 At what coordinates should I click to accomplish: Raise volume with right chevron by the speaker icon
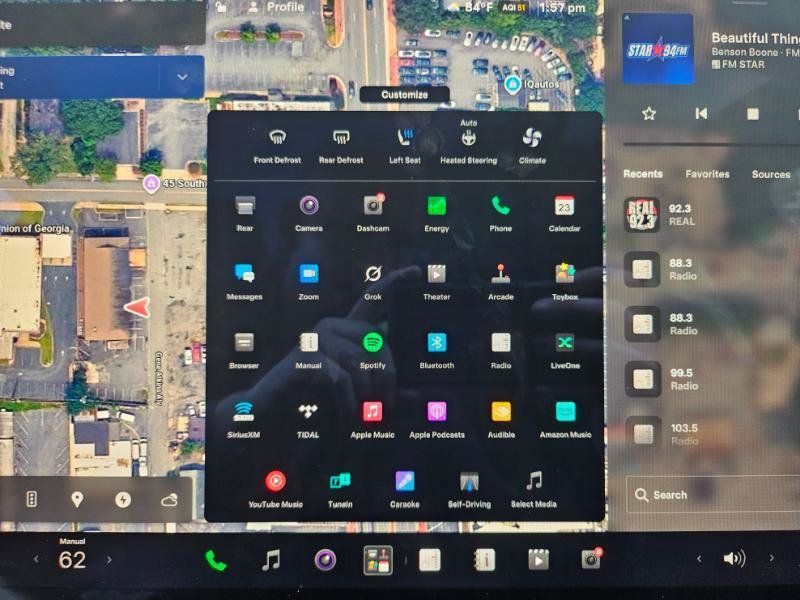pyautogui.click(x=771, y=558)
